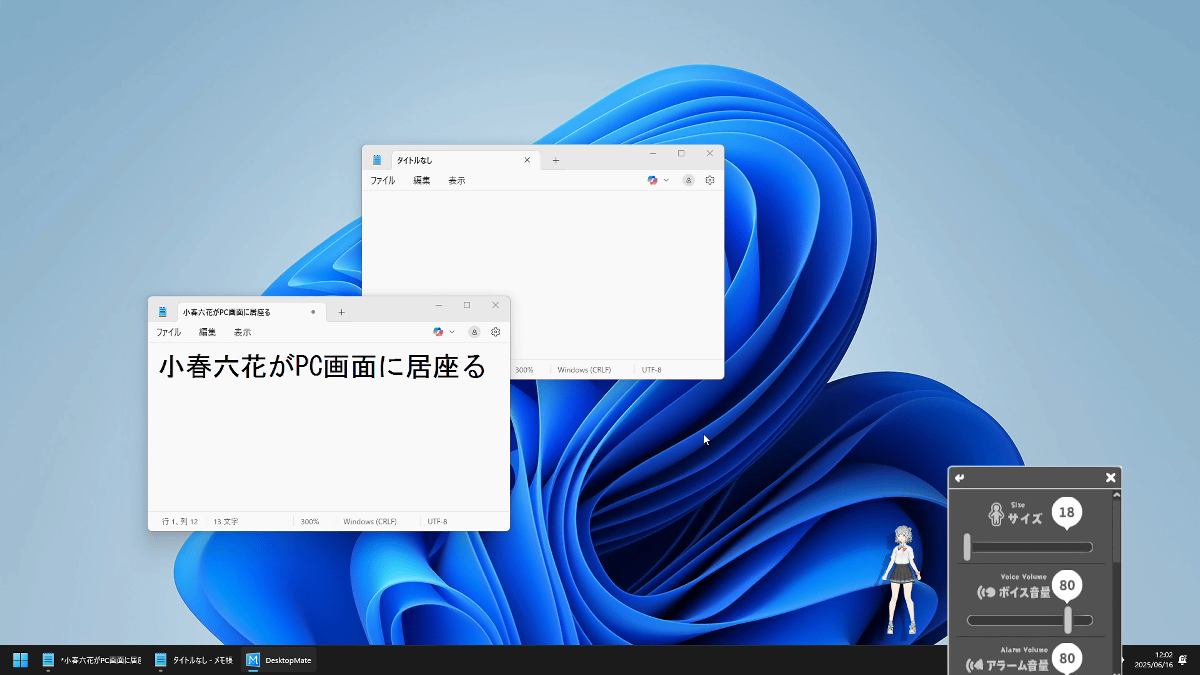Click UTF-8 in the 小春六花 Notepad
Screen dimensions: 1200x675
(438, 522)
